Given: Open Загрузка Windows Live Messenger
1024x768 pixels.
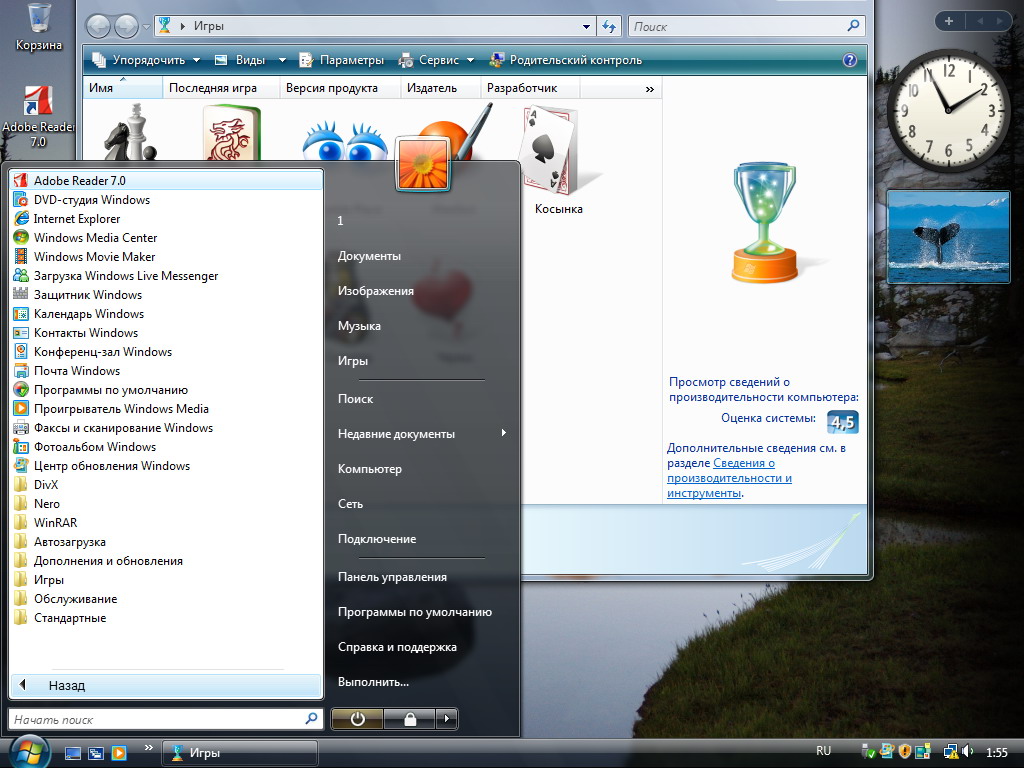Looking at the screenshot, I should pyautogui.click(x=166, y=276).
